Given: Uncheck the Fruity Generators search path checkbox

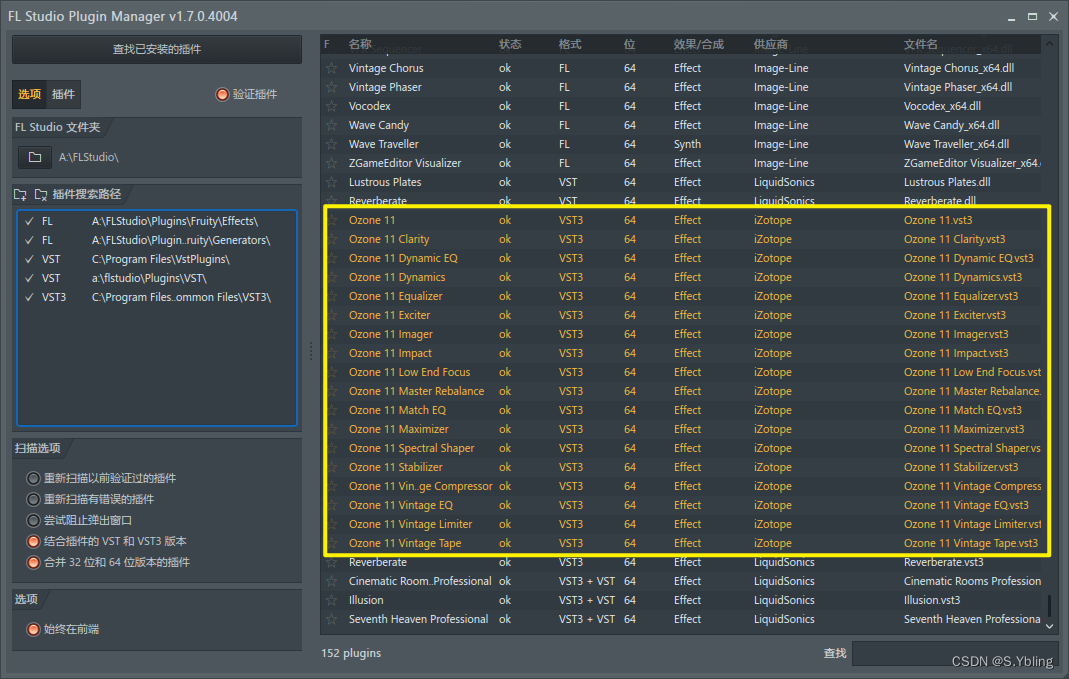Looking at the screenshot, I should (29, 240).
